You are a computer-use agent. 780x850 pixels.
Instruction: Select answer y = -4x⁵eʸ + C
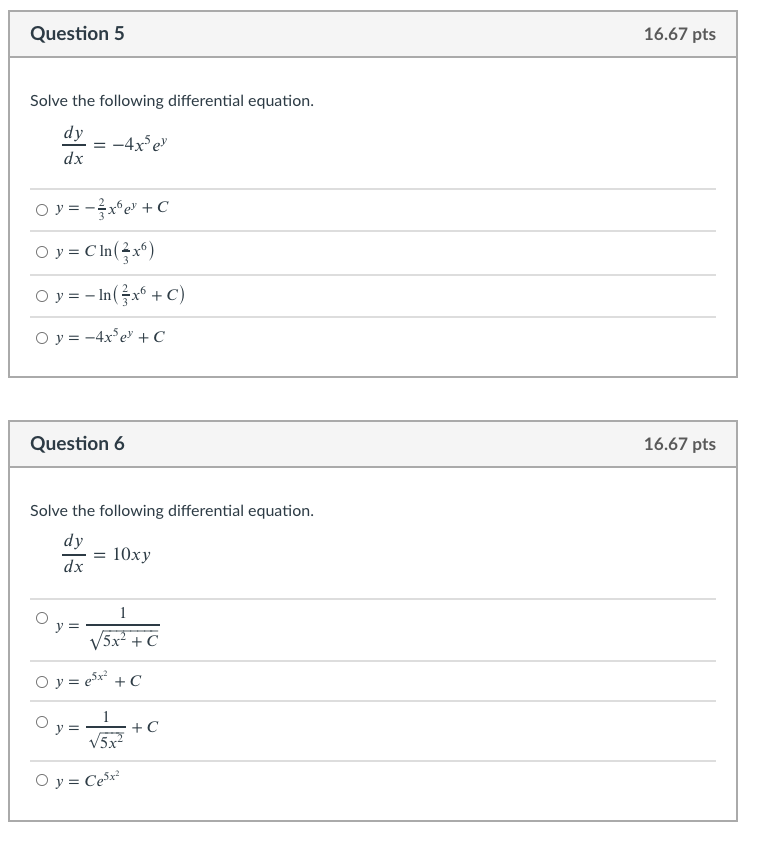[41, 338]
